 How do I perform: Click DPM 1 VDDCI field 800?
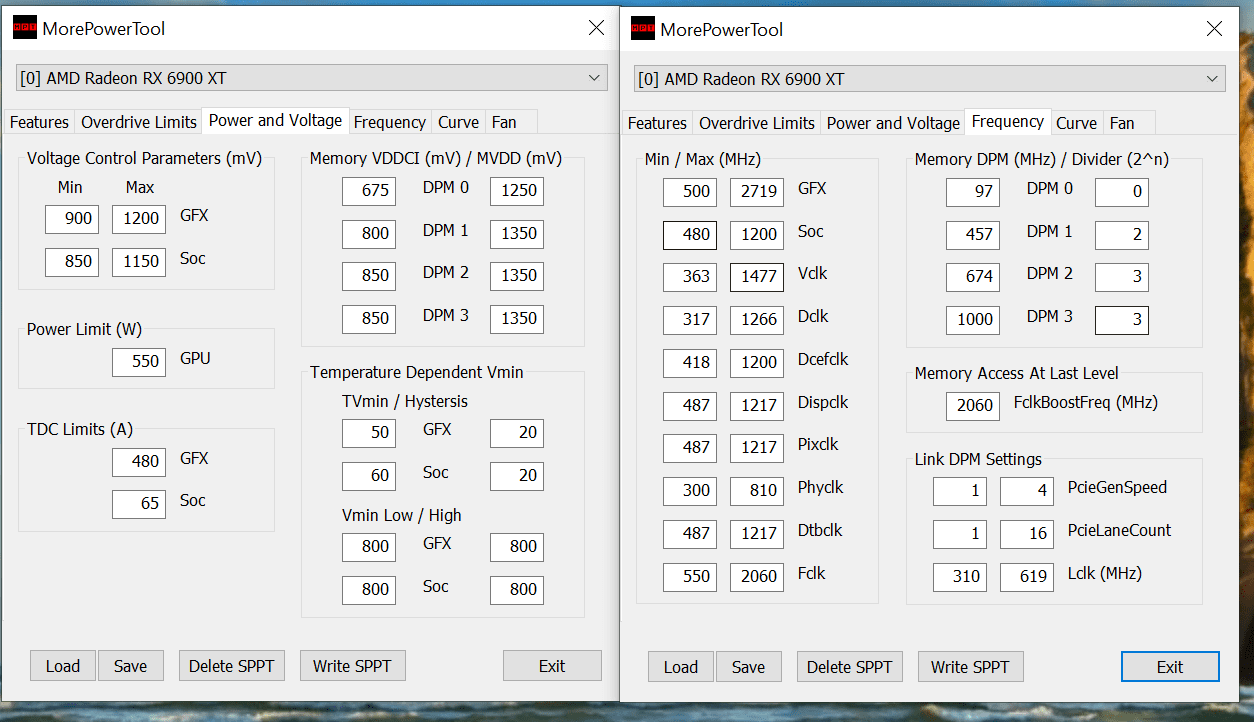point(369,234)
